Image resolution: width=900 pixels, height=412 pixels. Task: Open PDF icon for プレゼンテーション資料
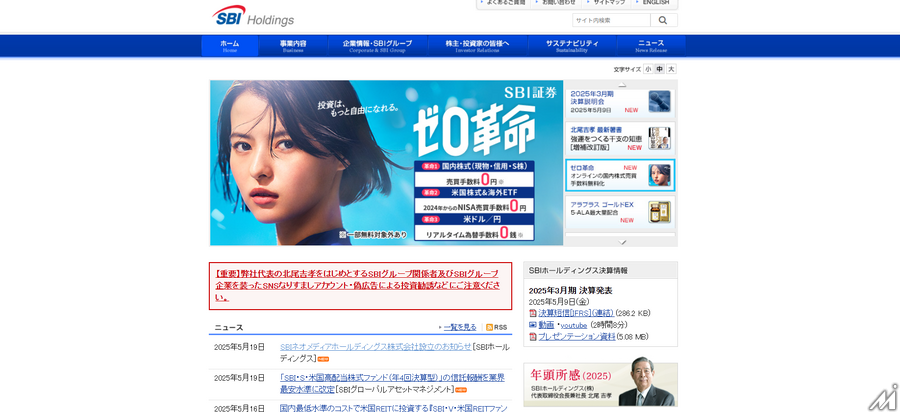click(533, 337)
